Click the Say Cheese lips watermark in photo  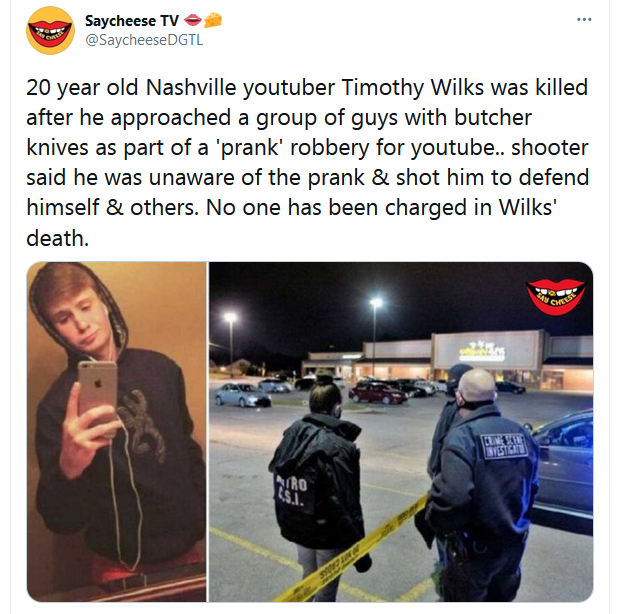click(x=555, y=296)
